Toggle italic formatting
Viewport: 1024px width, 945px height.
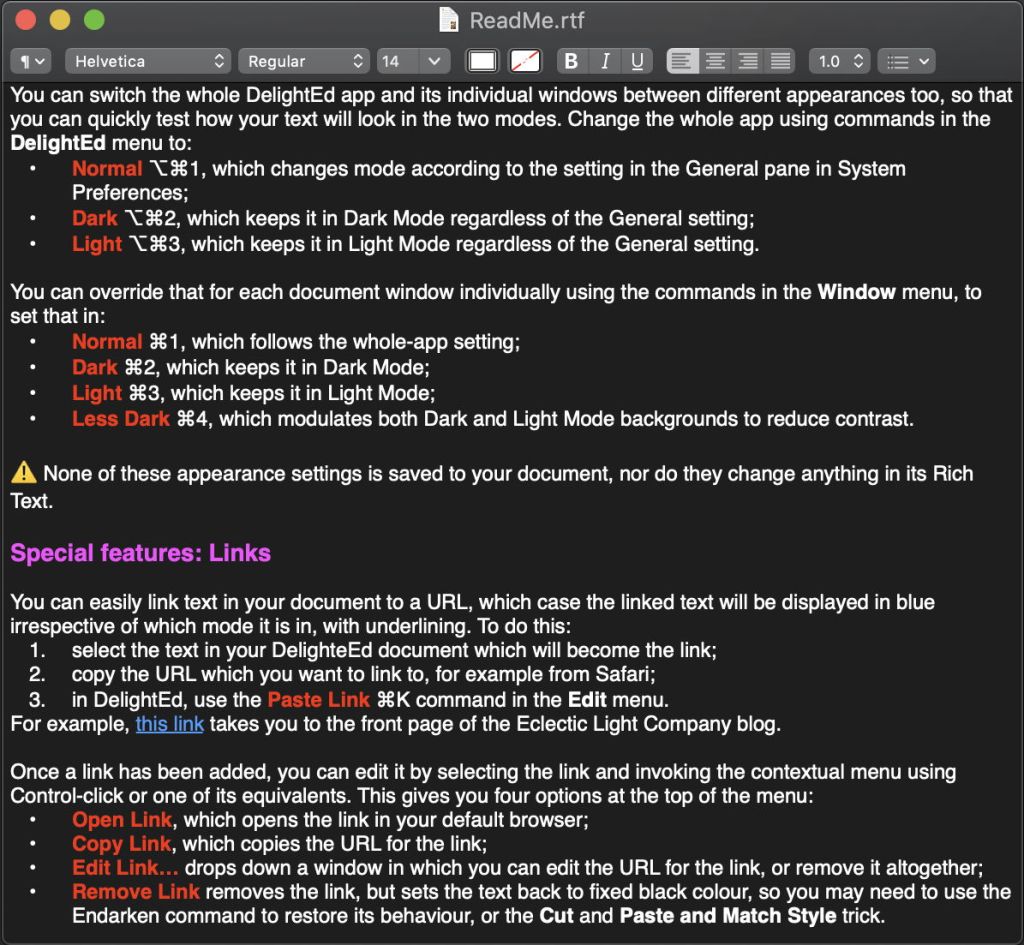pyautogui.click(x=604, y=61)
